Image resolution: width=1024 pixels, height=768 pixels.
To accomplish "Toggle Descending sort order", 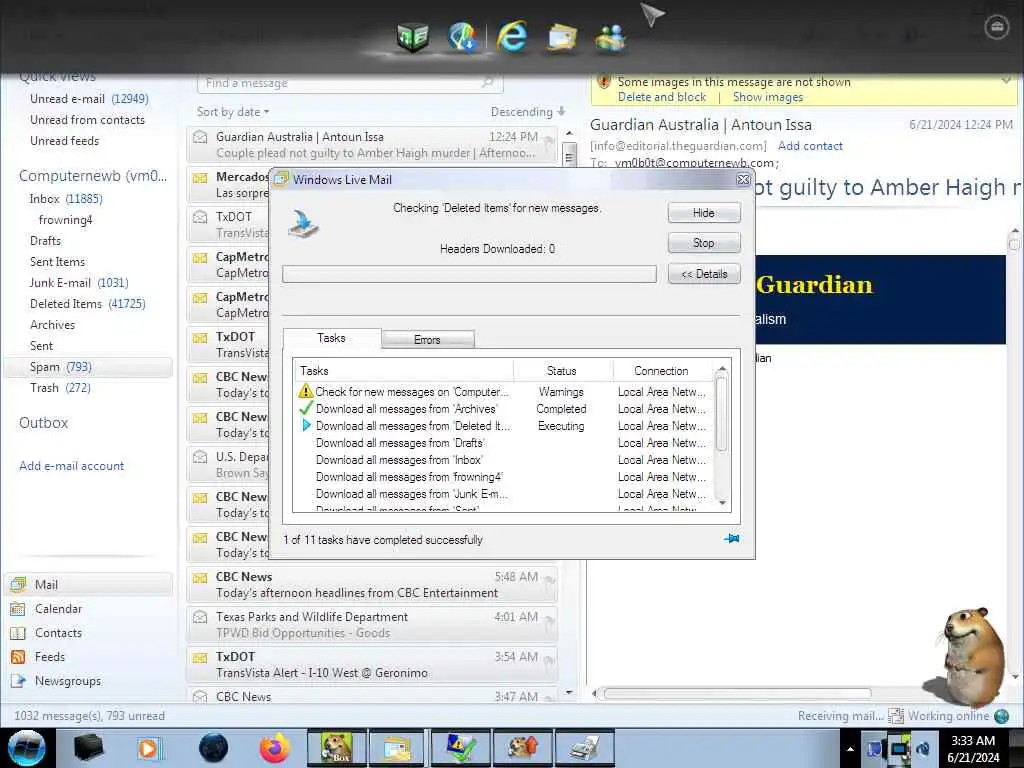I will click(528, 112).
